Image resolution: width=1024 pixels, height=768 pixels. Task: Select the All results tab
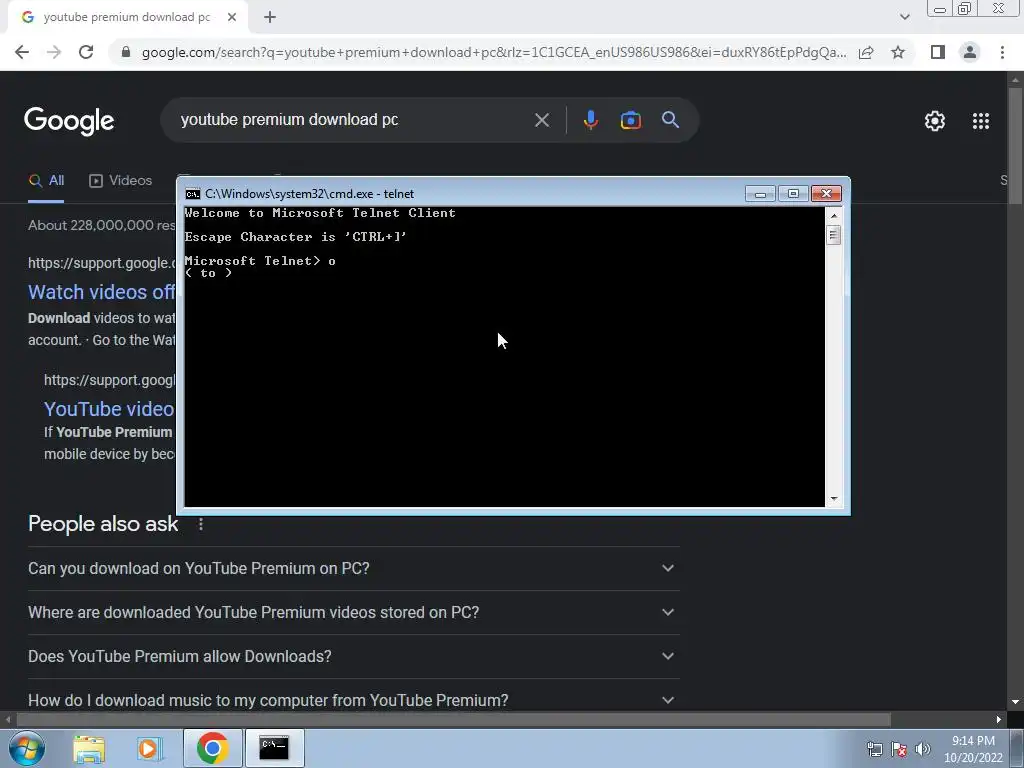tap(46, 180)
